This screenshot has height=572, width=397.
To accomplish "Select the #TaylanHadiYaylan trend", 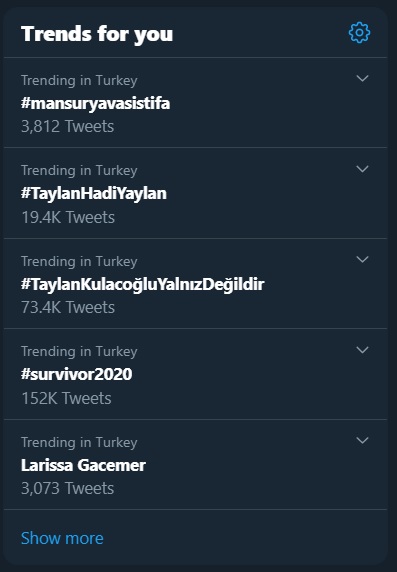I will 94,193.
